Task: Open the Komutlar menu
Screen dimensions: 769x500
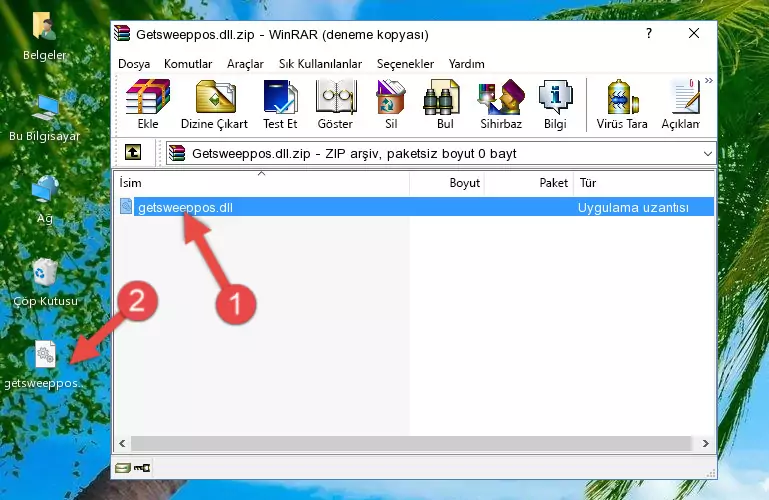Action: (188, 64)
